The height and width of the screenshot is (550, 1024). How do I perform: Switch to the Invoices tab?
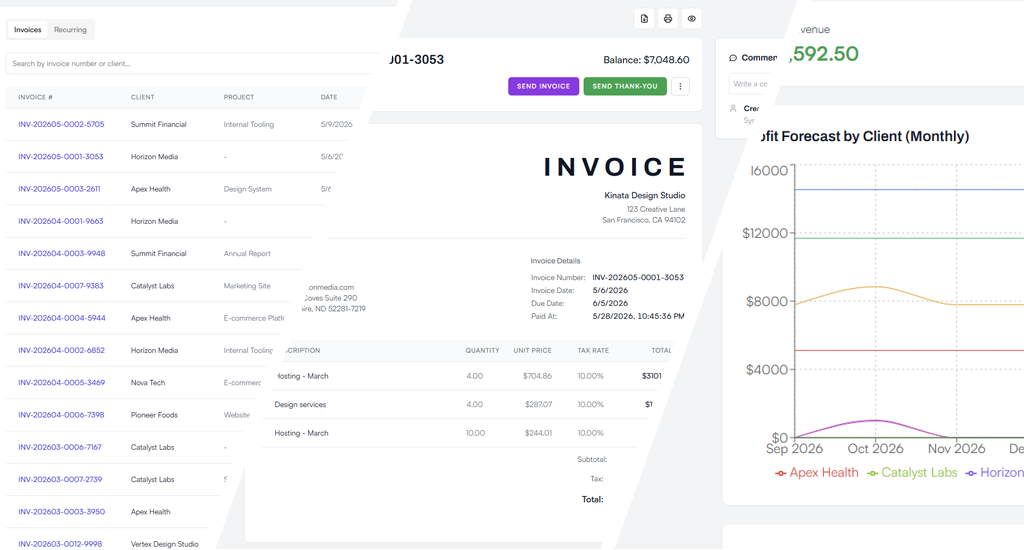(x=27, y=29)
